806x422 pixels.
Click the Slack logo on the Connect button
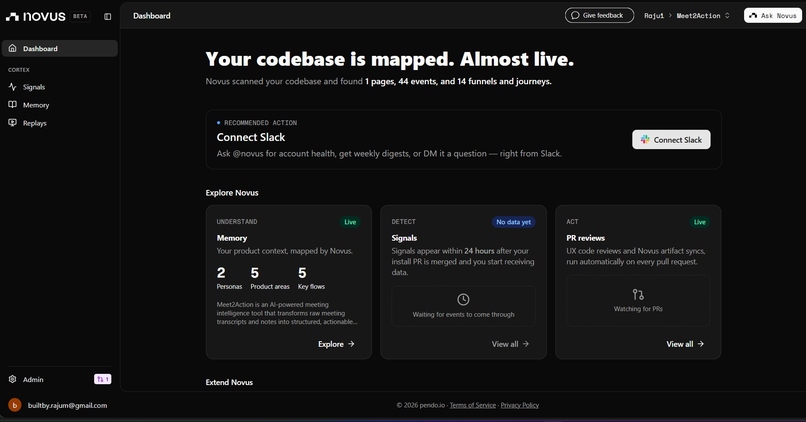[x=645, y=139]
